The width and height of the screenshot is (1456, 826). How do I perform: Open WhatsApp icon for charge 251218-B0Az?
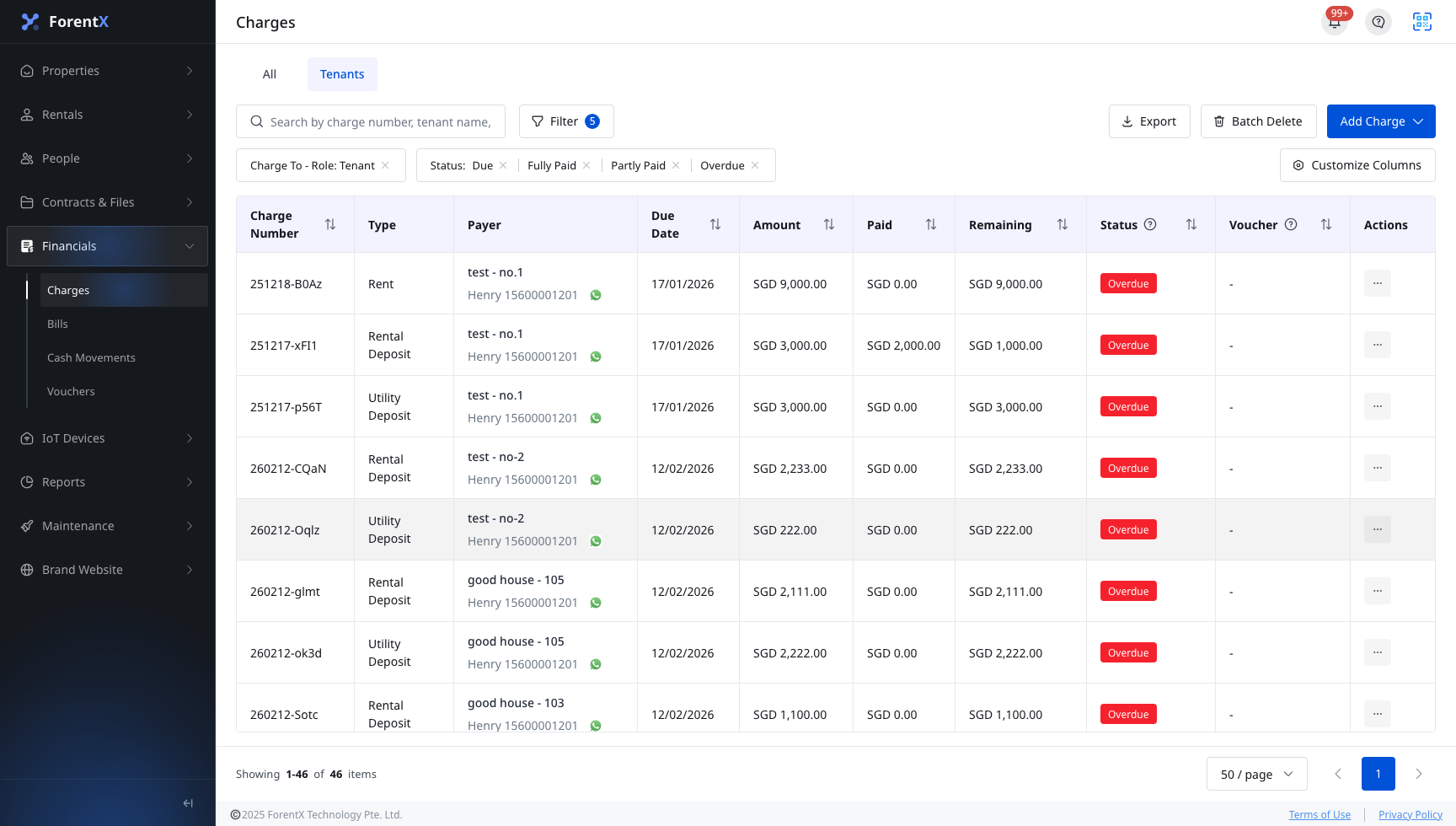tap(596, 295)
